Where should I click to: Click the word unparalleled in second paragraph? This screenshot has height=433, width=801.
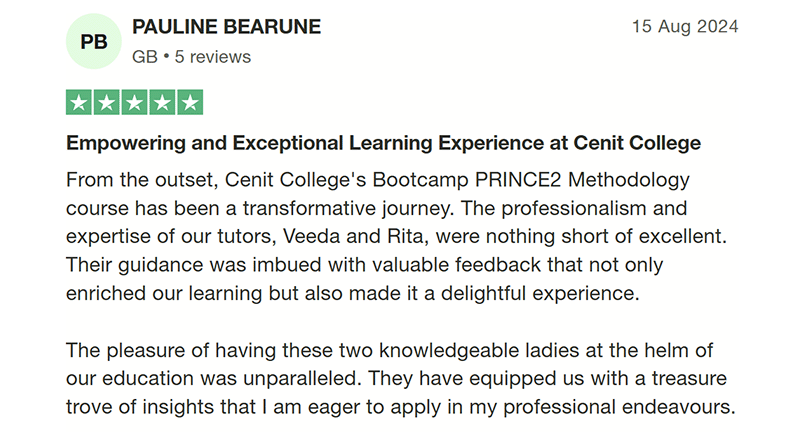click(302, 378)
